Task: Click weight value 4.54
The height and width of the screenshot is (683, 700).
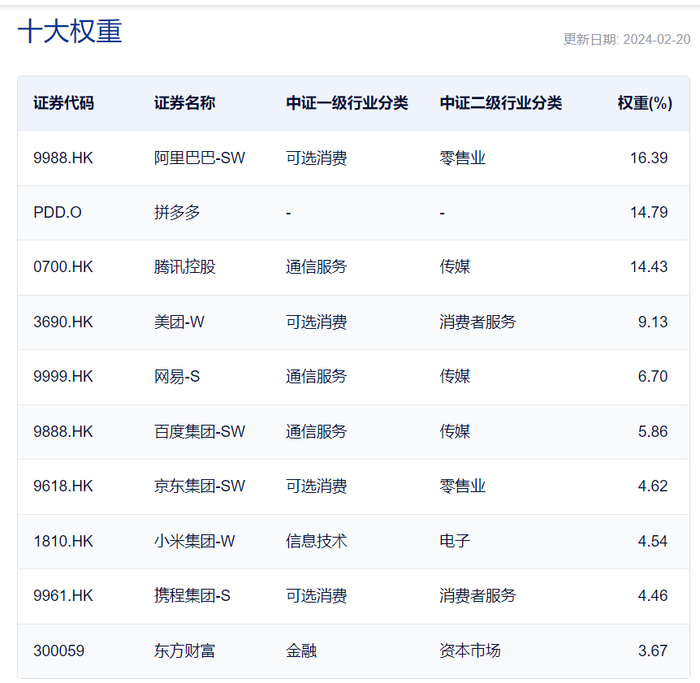Action: [x=653, y=541]
